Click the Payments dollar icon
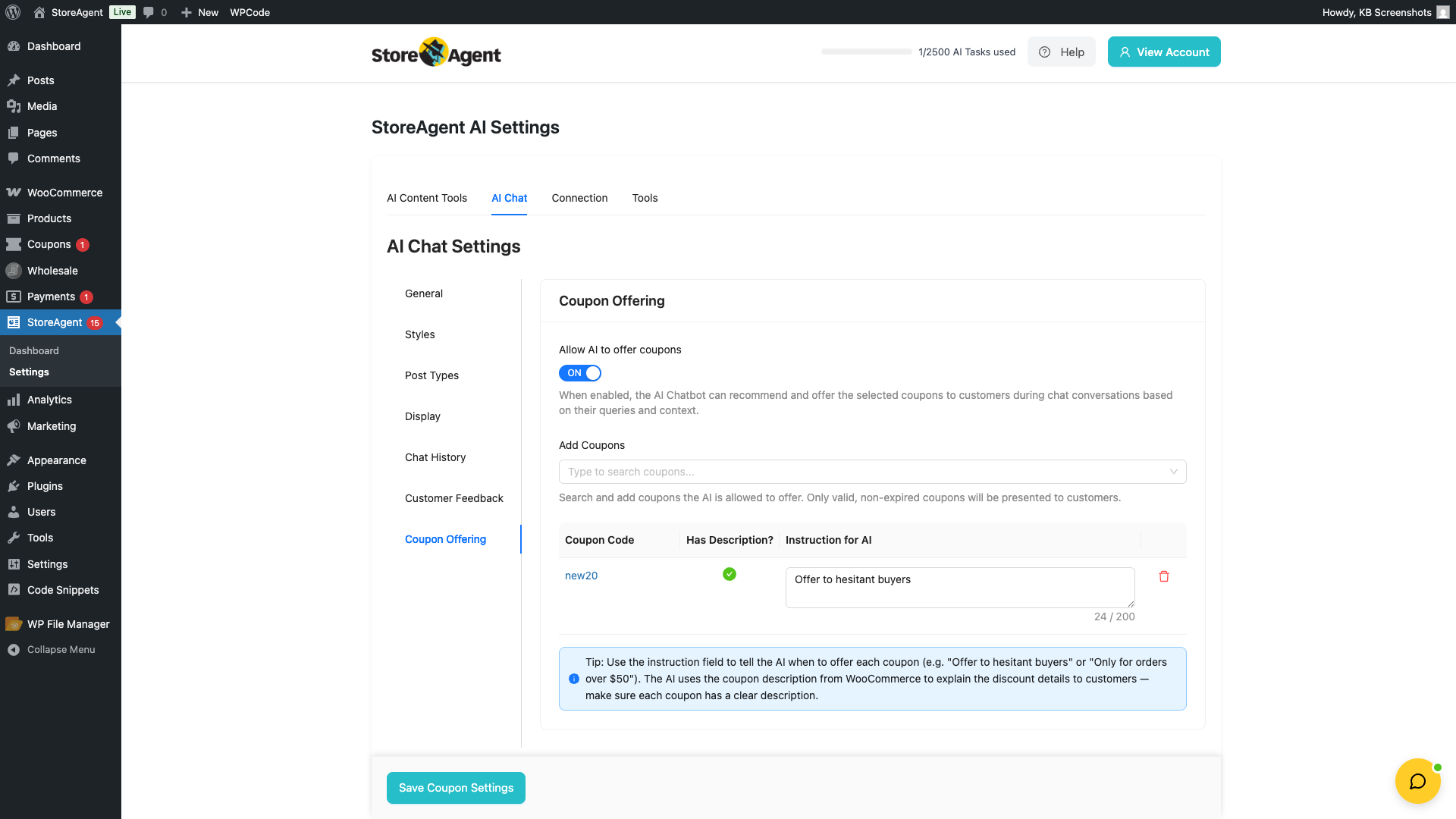Screen dimensions: 1456x819 tap(14, 297)
